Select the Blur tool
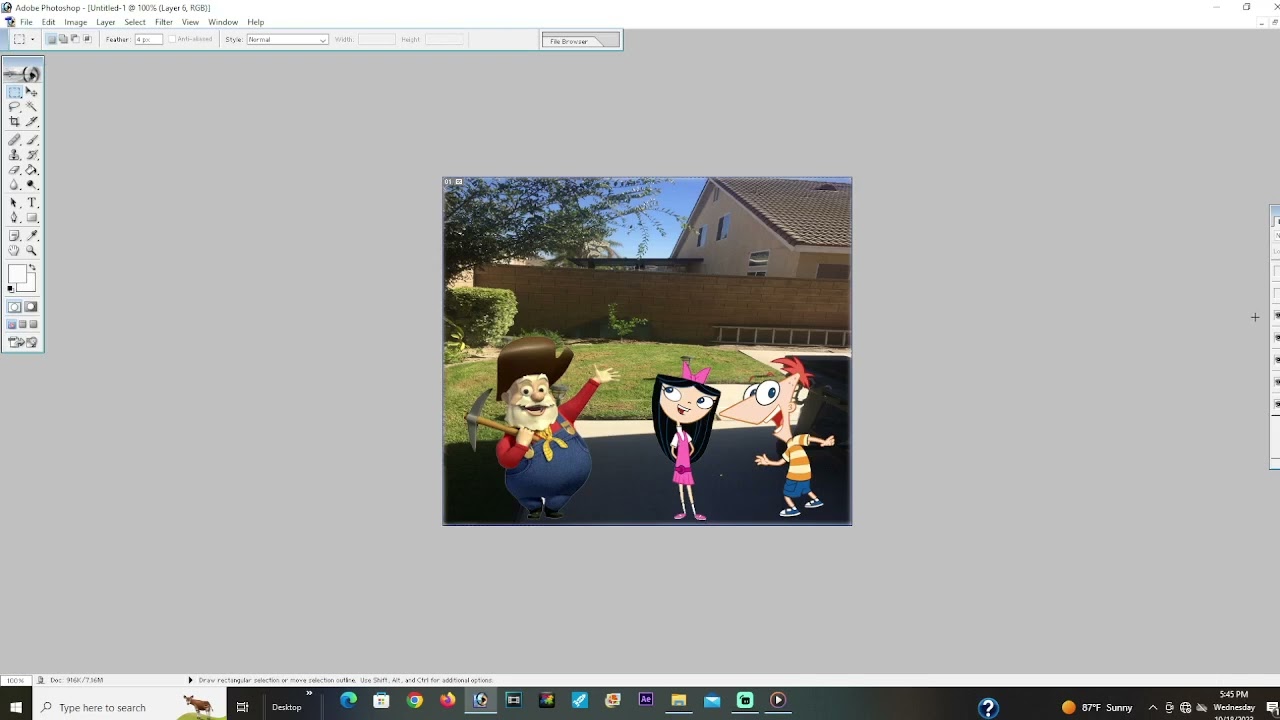1280x720 pixels. [x=14, y=185]
